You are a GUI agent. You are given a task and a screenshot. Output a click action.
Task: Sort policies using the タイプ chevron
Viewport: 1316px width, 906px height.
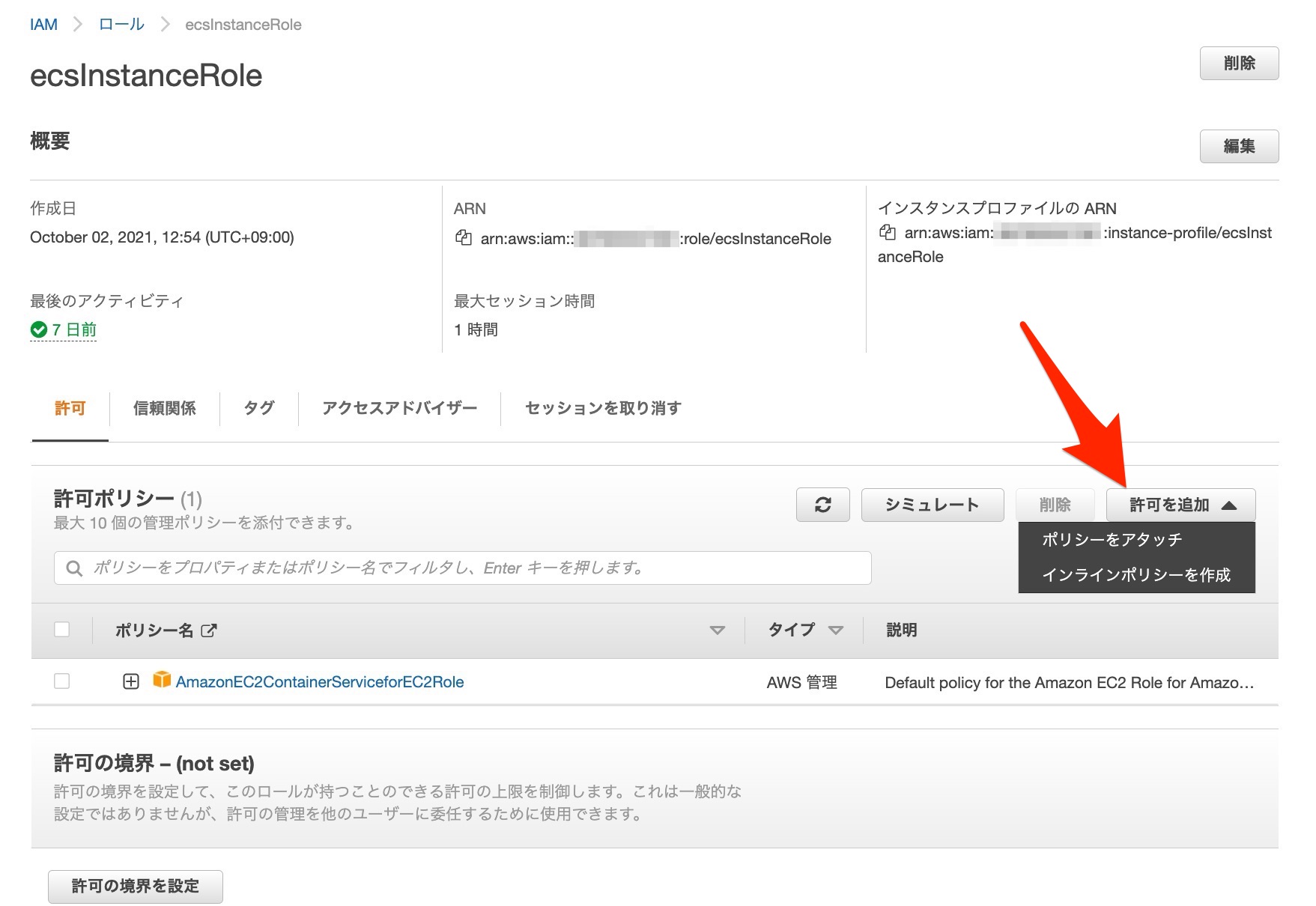click(837, 630)
